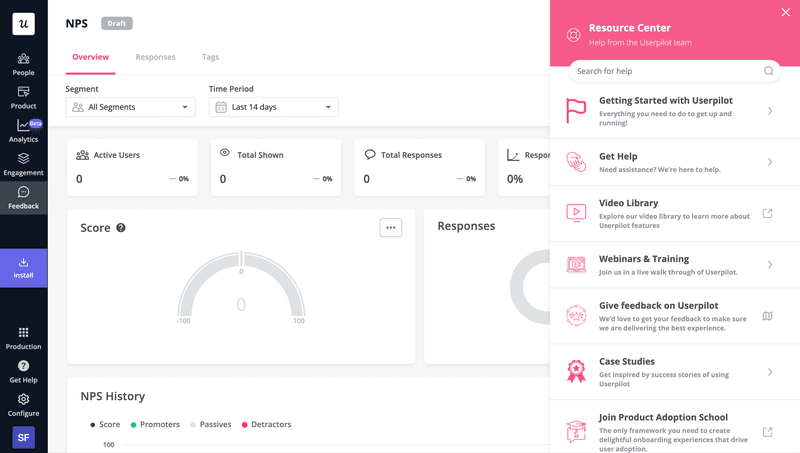Screen dimensions: 800x453
Task: Open the All Segments dropdown
Action: click(x=131, y=107)
